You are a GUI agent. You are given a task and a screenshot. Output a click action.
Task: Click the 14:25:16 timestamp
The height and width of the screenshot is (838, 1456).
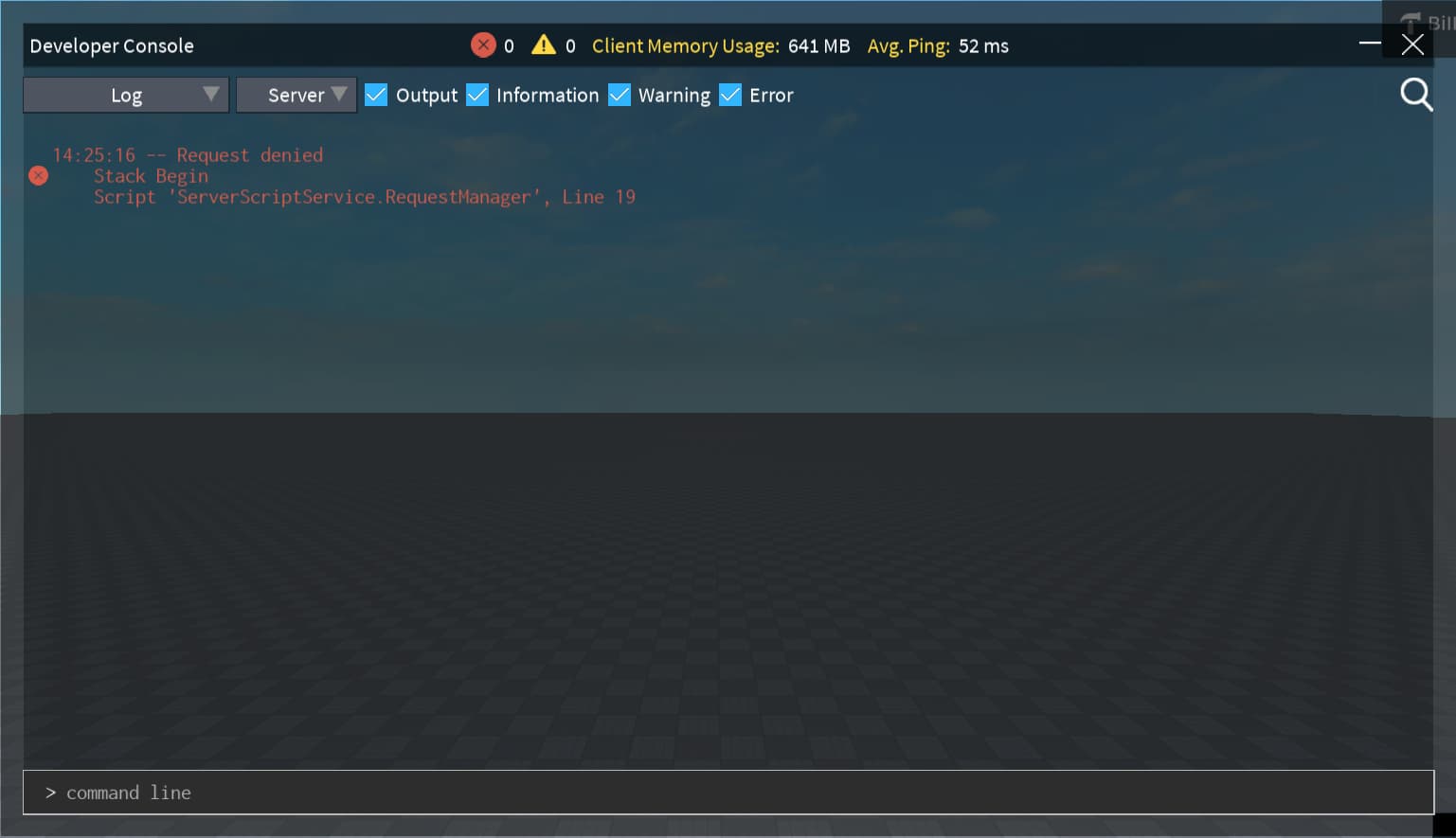pos(94,154)
